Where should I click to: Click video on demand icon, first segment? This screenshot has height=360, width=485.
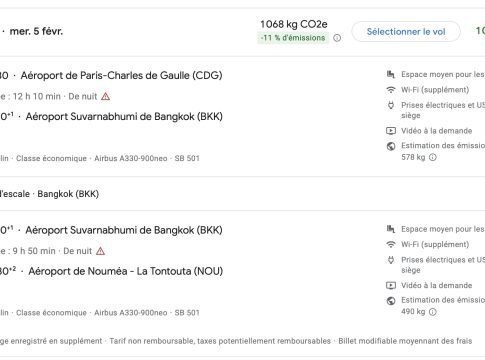(x=391, y=131)
